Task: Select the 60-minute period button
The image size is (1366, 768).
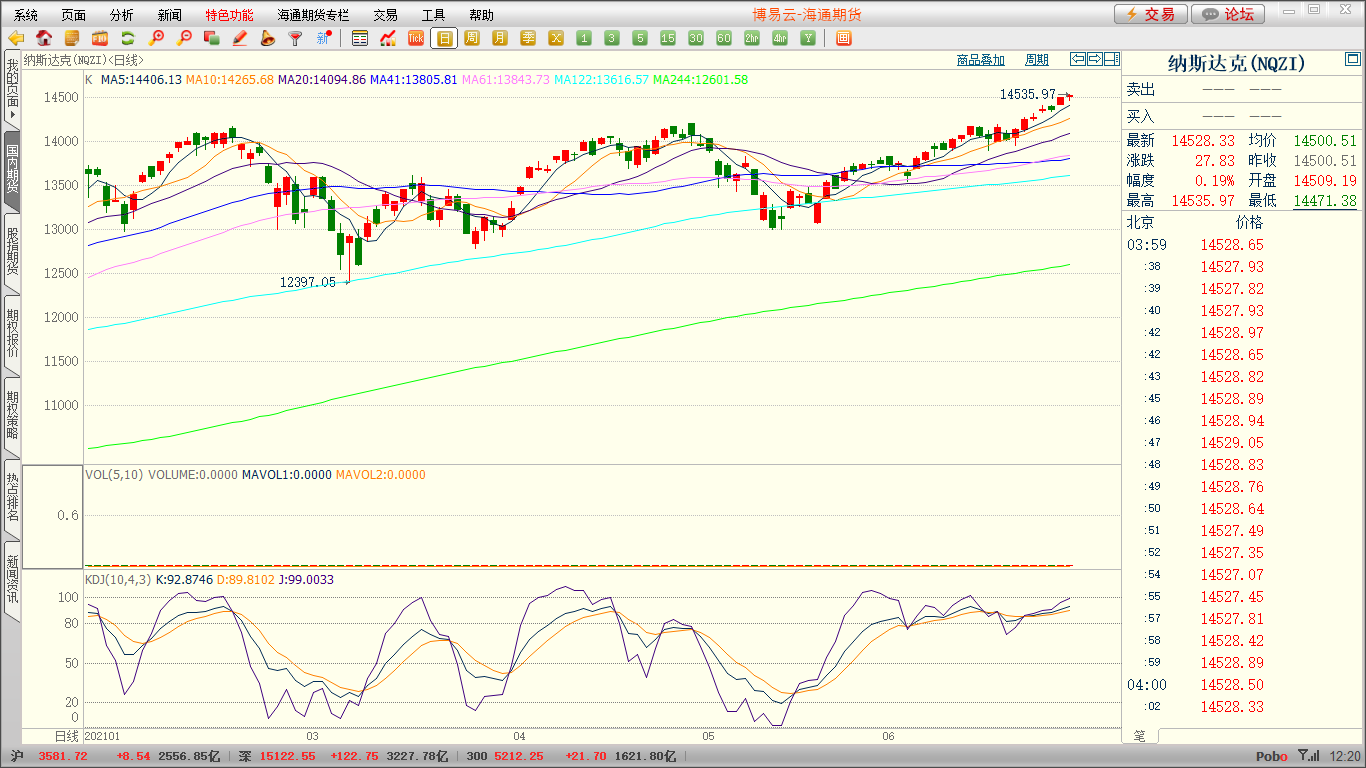Action: tap(724, 39)
